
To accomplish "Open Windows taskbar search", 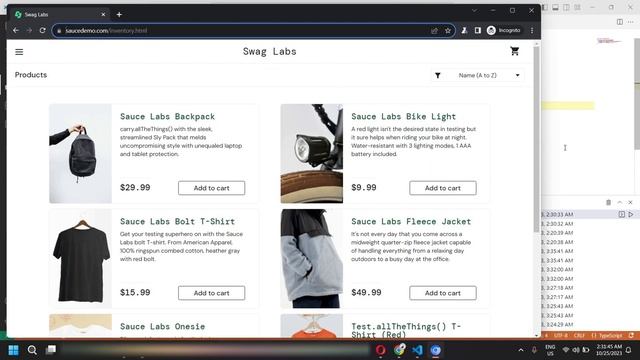I will point(32,350).
